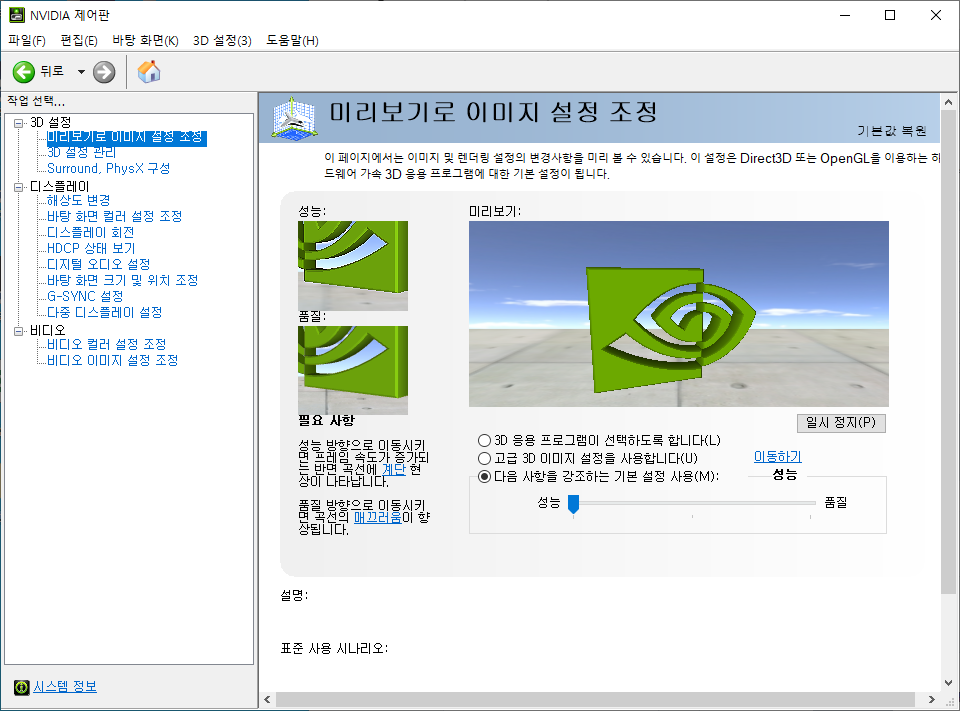
Task: Click the vertical scrollbar thumb
Action: point(948,352)
